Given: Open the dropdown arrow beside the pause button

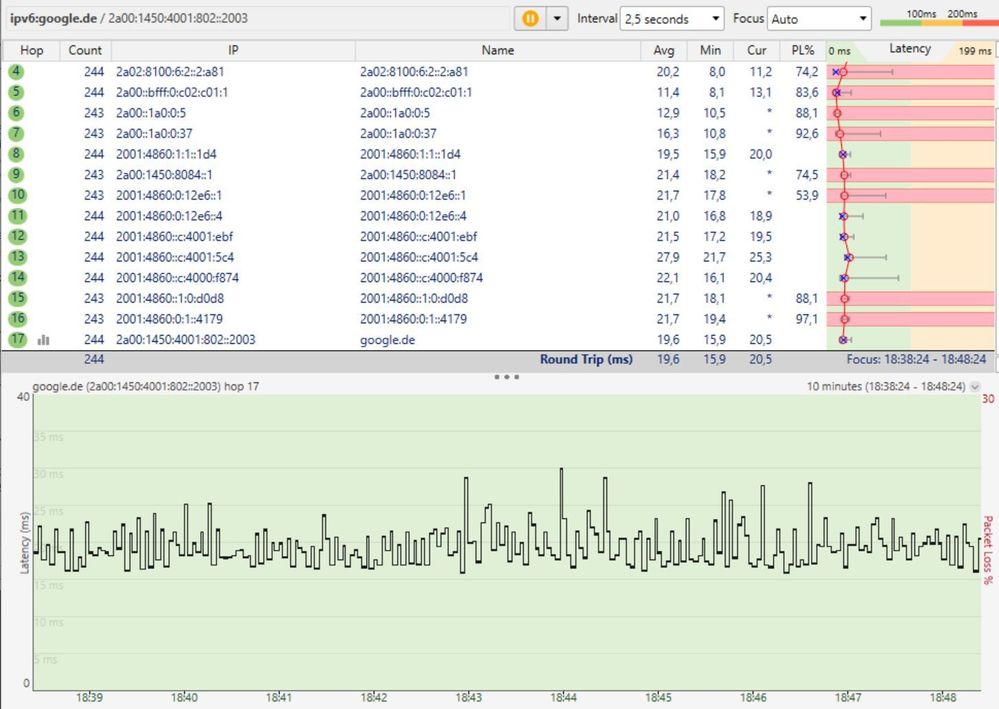Looking at the screenshot, I should pos(557,18).
